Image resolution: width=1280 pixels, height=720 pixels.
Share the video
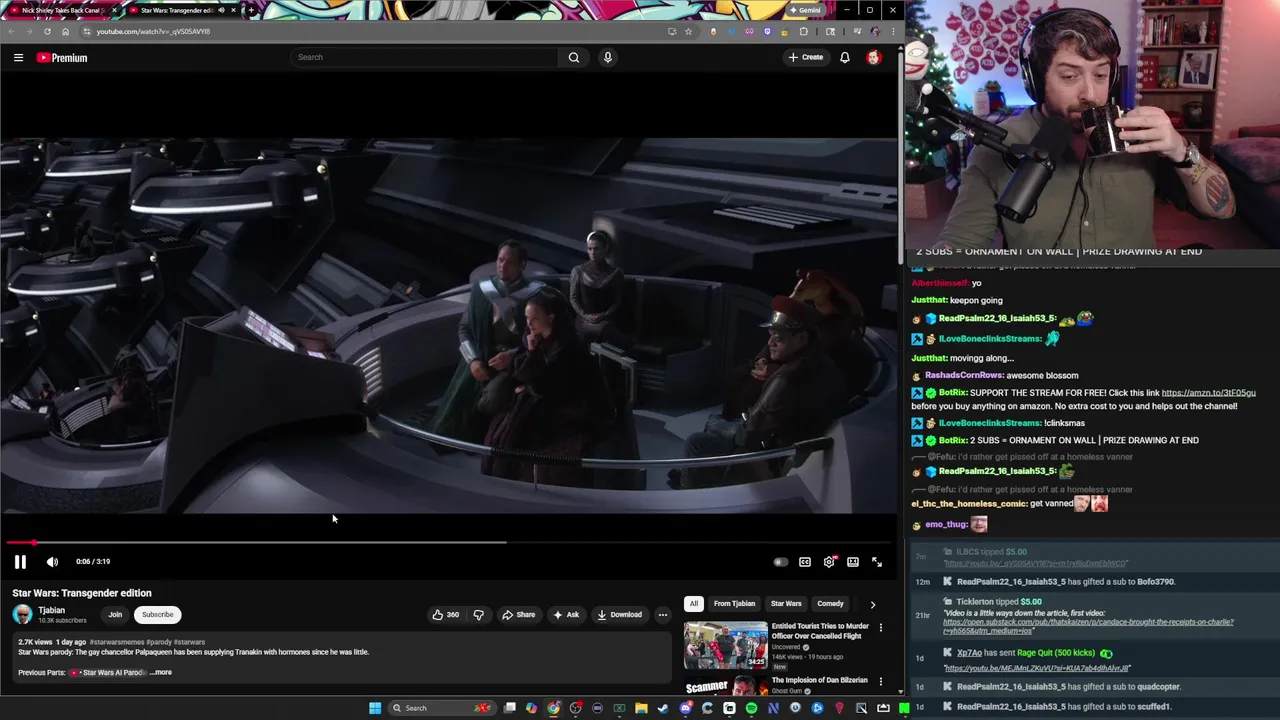point(518,615)
